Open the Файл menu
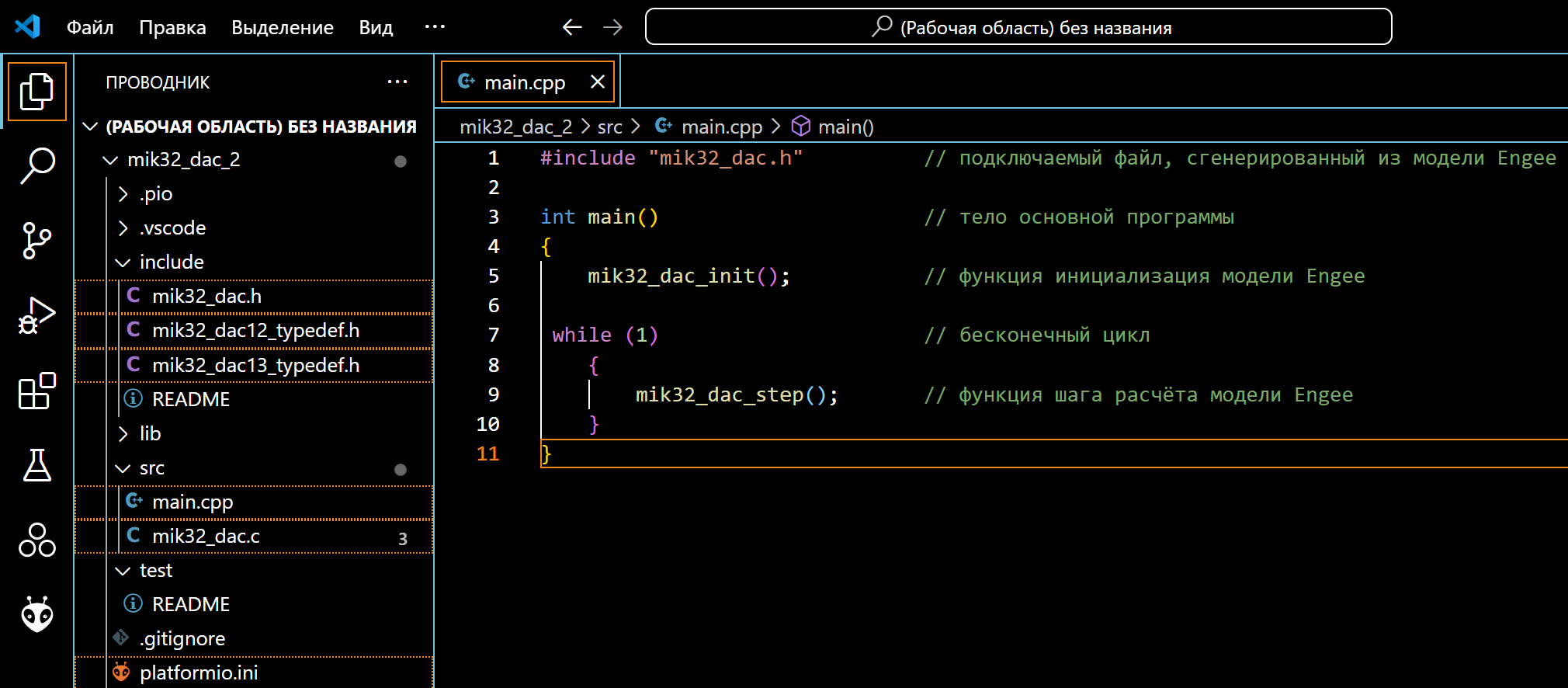1568x688 pixels. coord(90,27)
